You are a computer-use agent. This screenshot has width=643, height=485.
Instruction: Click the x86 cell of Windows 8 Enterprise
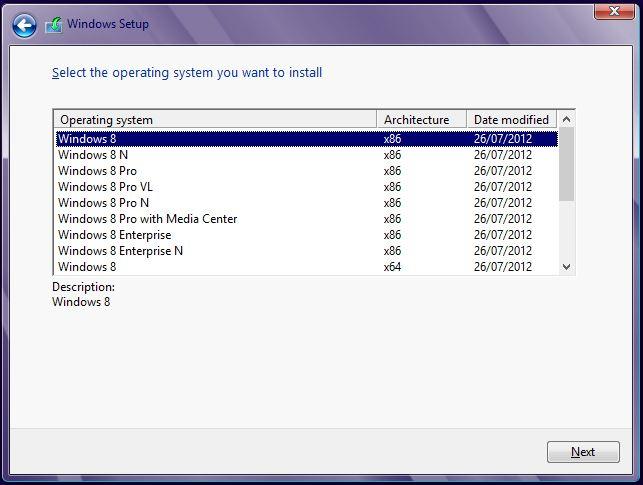[392, 235]
